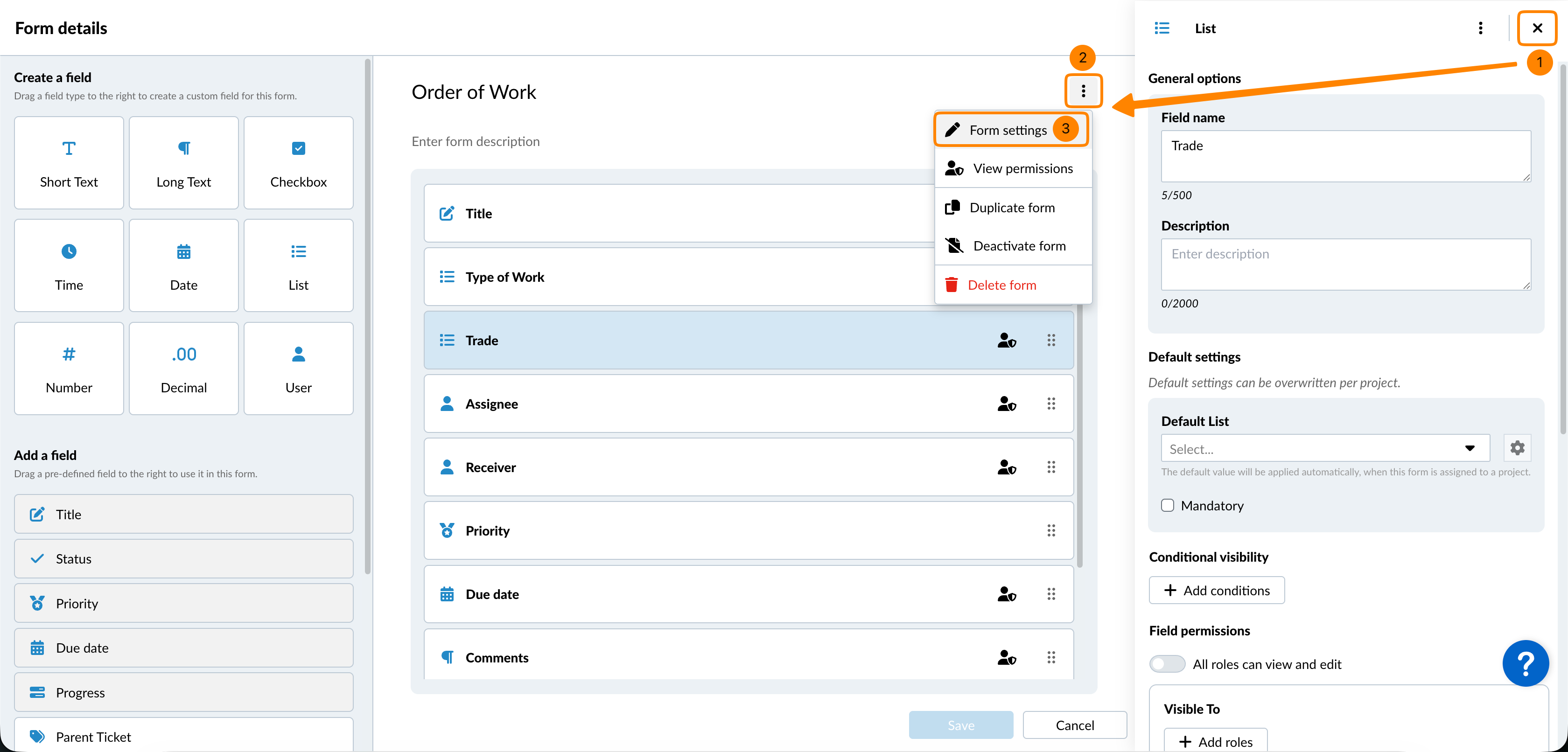
Task: Click the Default List gear settings icon
Action: (x=1517, y=448)
